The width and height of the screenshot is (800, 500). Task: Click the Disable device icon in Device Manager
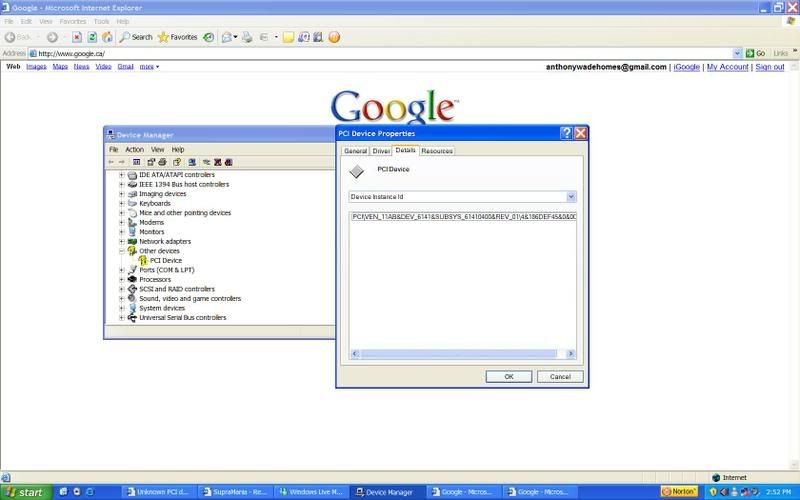[229, 162]
